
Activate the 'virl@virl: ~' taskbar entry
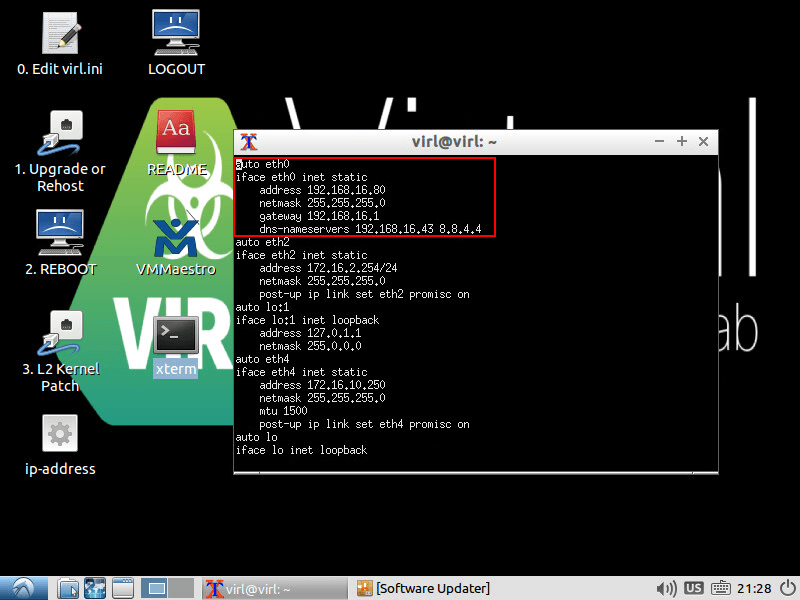click(x=274, y=589)
